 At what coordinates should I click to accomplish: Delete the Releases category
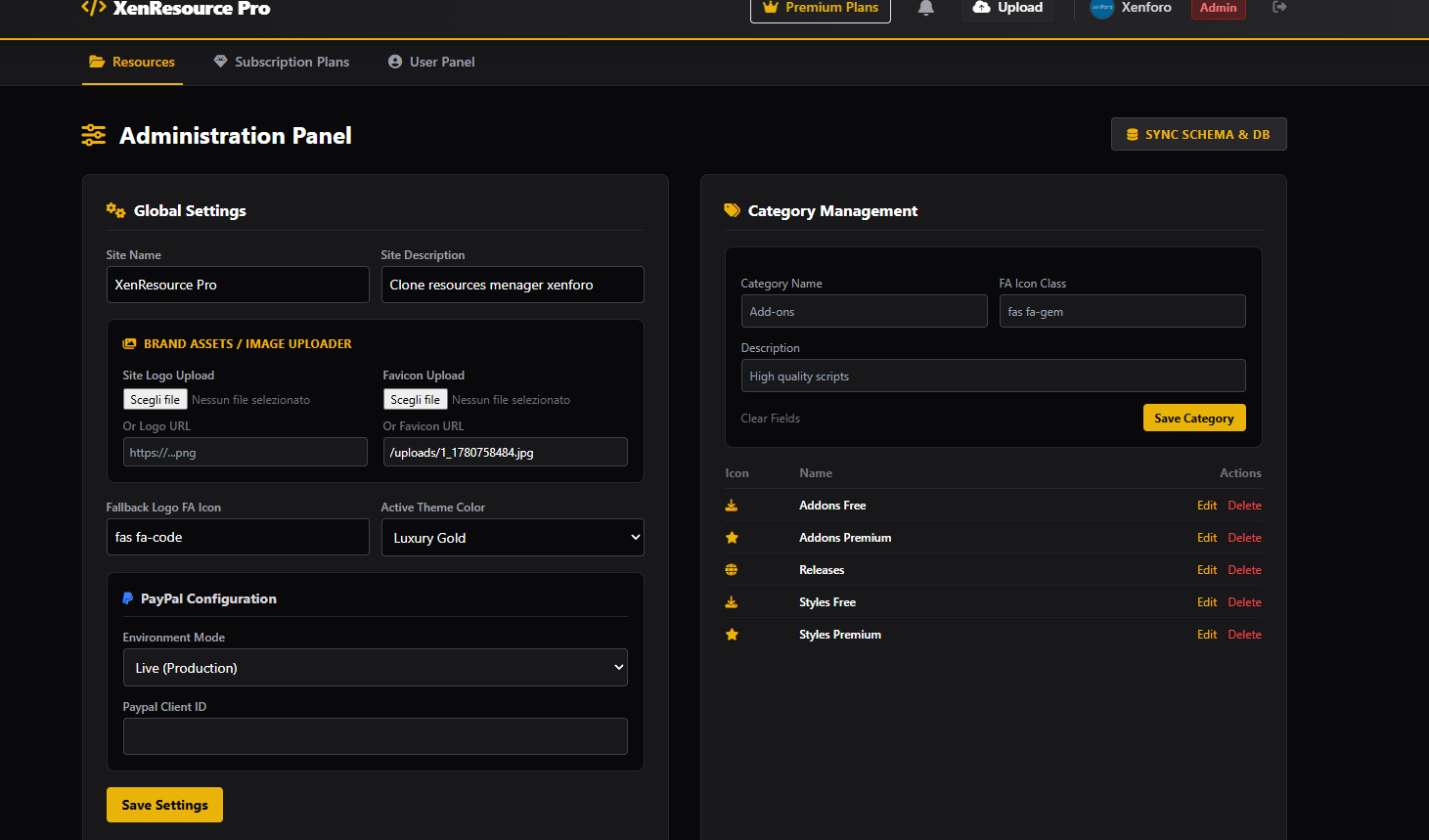pos(1245,570)
